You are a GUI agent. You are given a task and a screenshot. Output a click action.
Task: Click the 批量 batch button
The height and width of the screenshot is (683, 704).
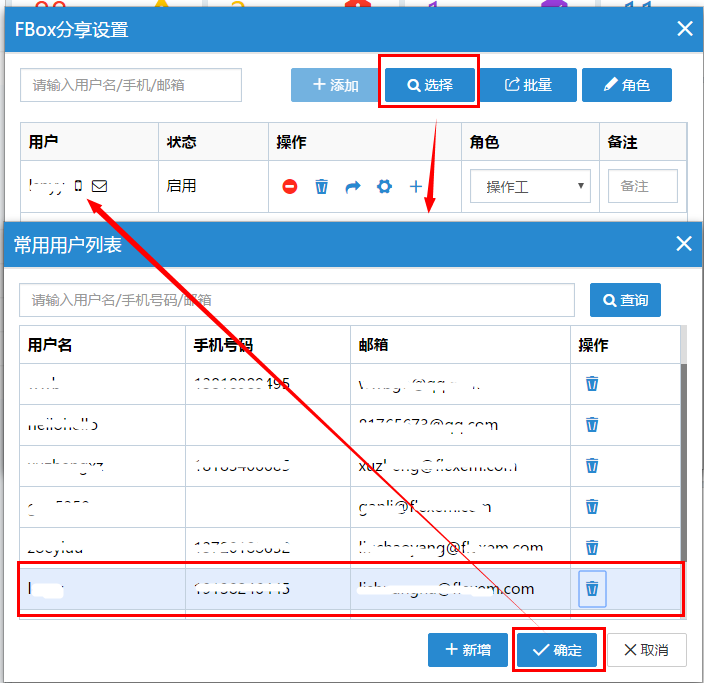point(528,85)
